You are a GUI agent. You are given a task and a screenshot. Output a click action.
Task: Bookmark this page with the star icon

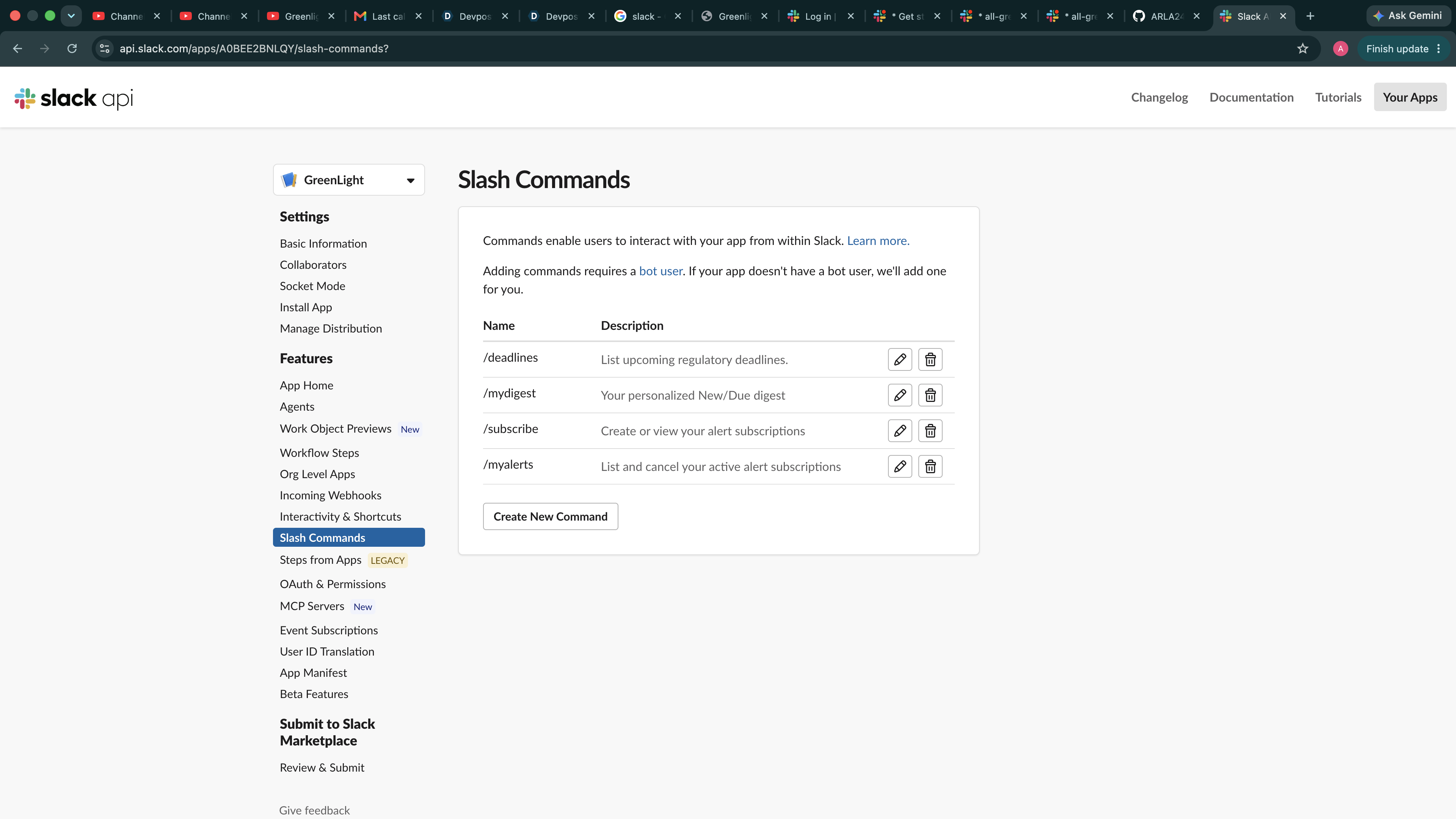tap(1303, 49)
